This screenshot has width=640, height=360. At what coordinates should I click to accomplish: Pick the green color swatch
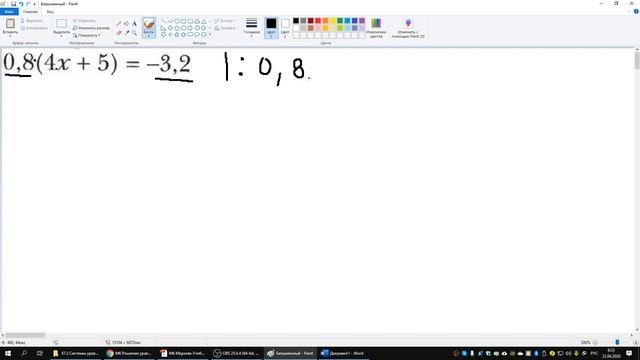pyautogui.click(x=340, y=20)
